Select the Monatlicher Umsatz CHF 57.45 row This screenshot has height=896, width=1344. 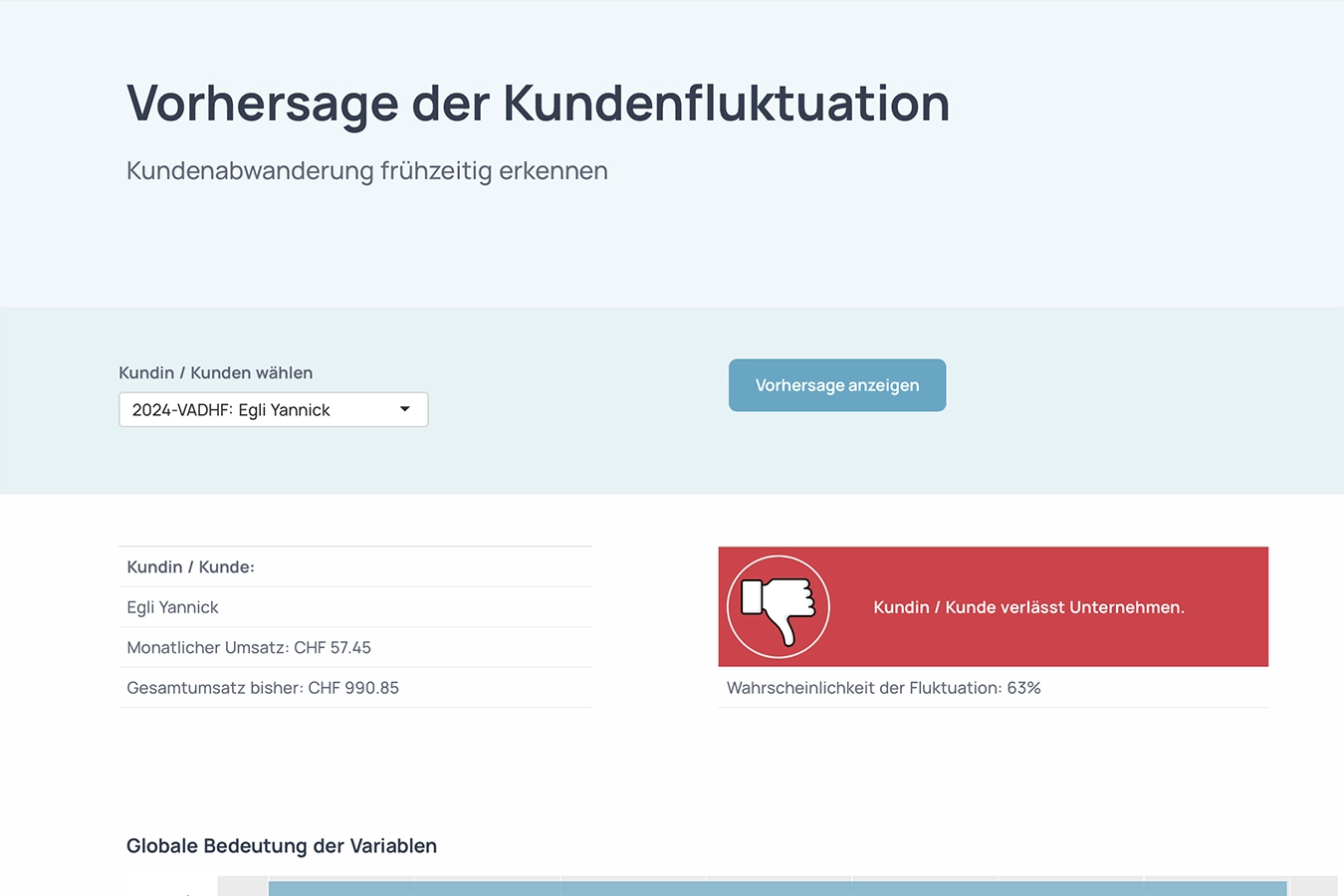249,647
